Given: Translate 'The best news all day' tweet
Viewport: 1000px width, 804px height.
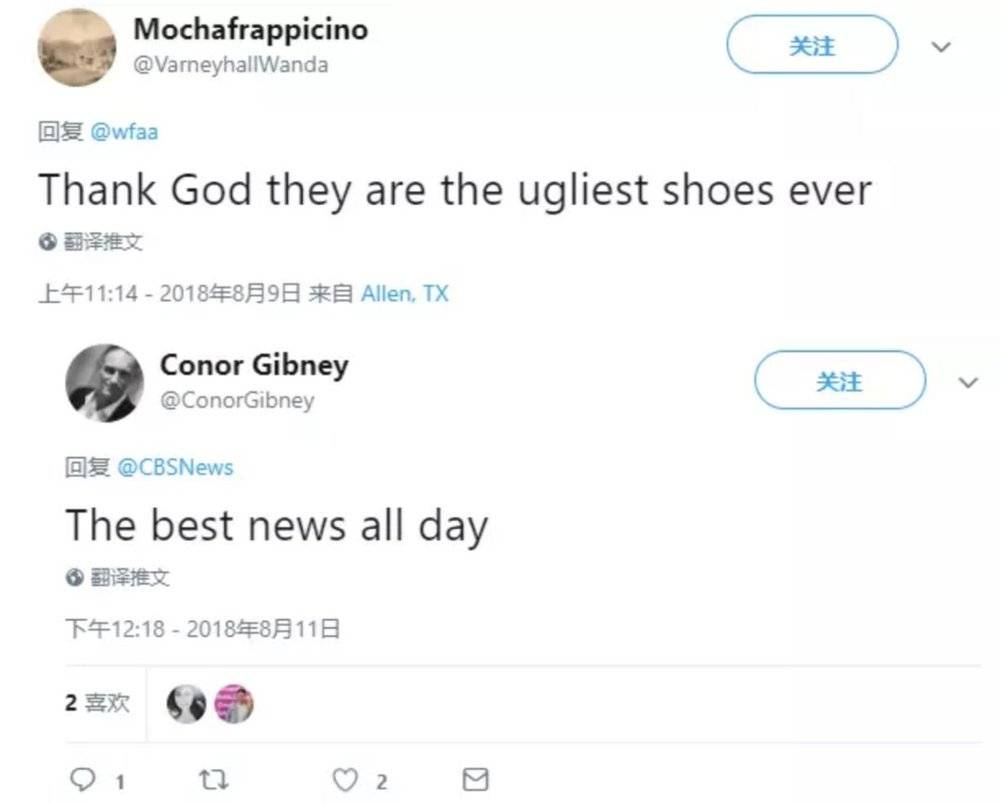Looking at the screenshot, I should pos(130,577).
